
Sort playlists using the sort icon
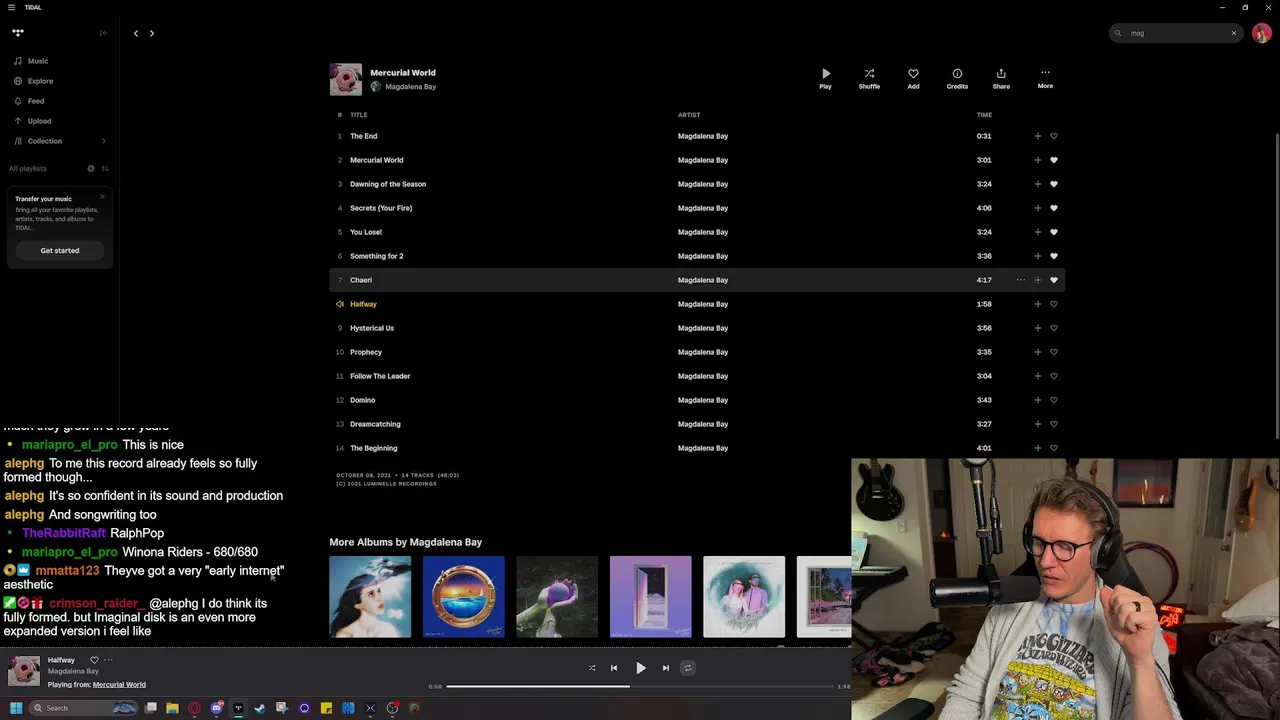[x=104, y=168]
